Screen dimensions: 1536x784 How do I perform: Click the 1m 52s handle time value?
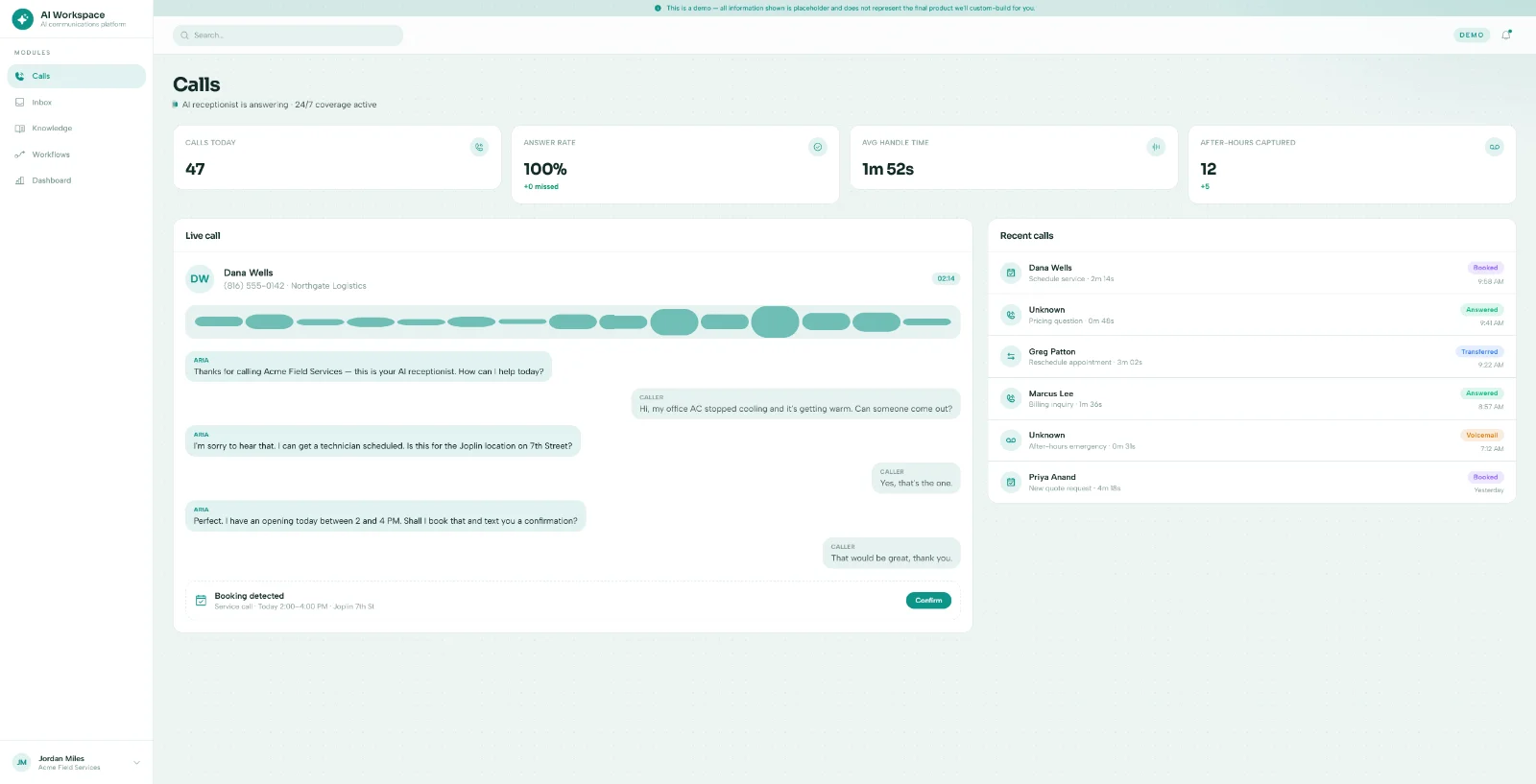click(x=888, y=169)
